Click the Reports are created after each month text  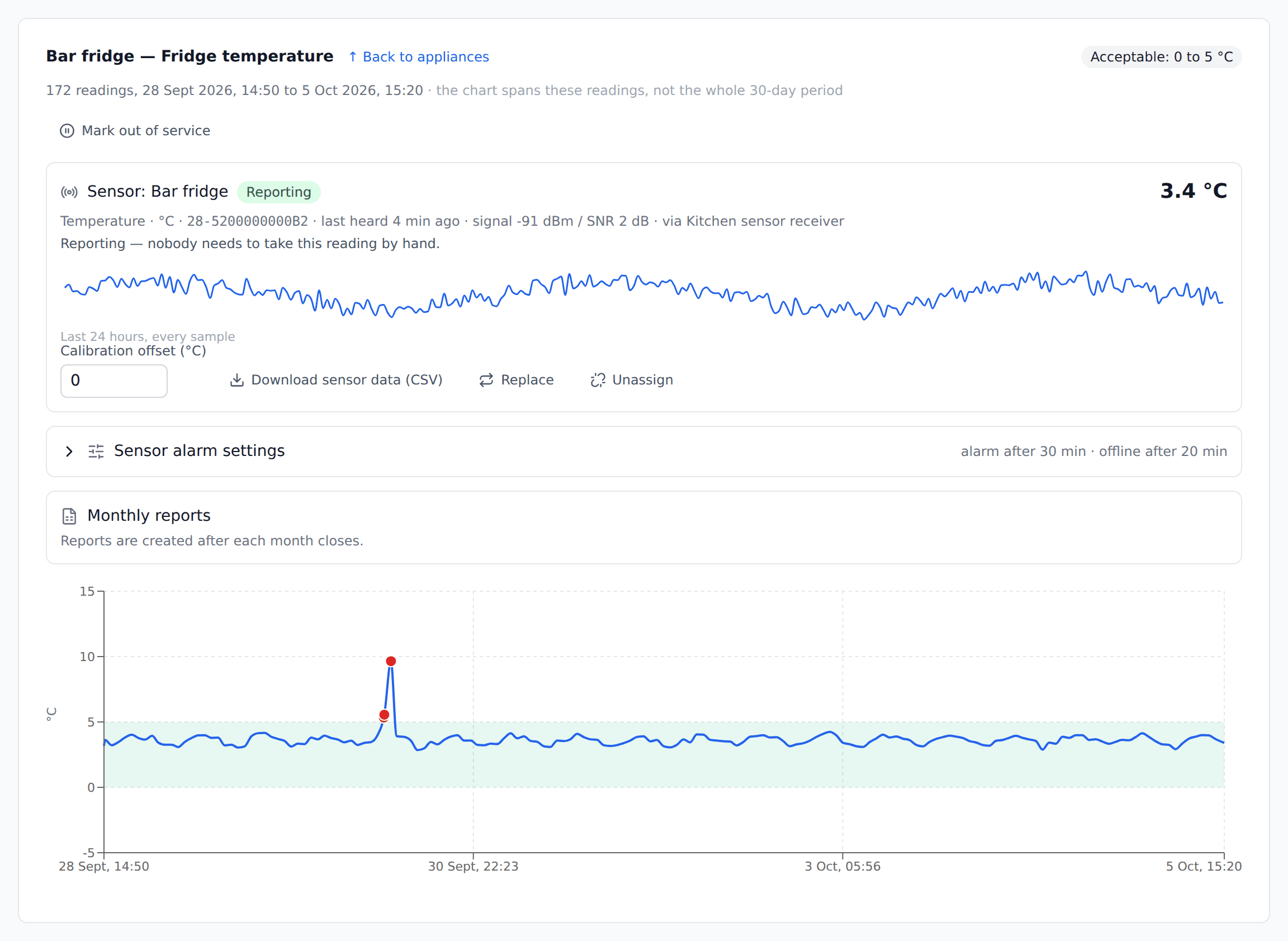(x=212, y=541)
